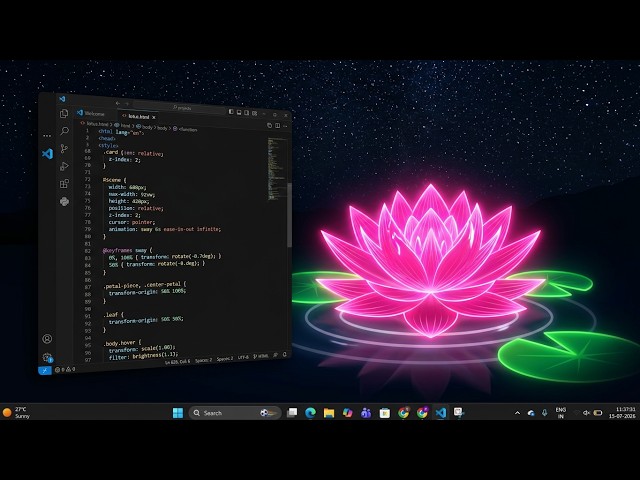Click the OneDrive cloud tray icon

[531, 413]
